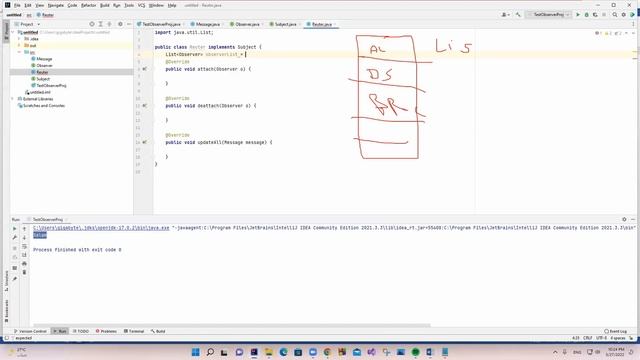Open the Refactor menu
This screenshot has width=640, height=360.
tap(88, 5)
